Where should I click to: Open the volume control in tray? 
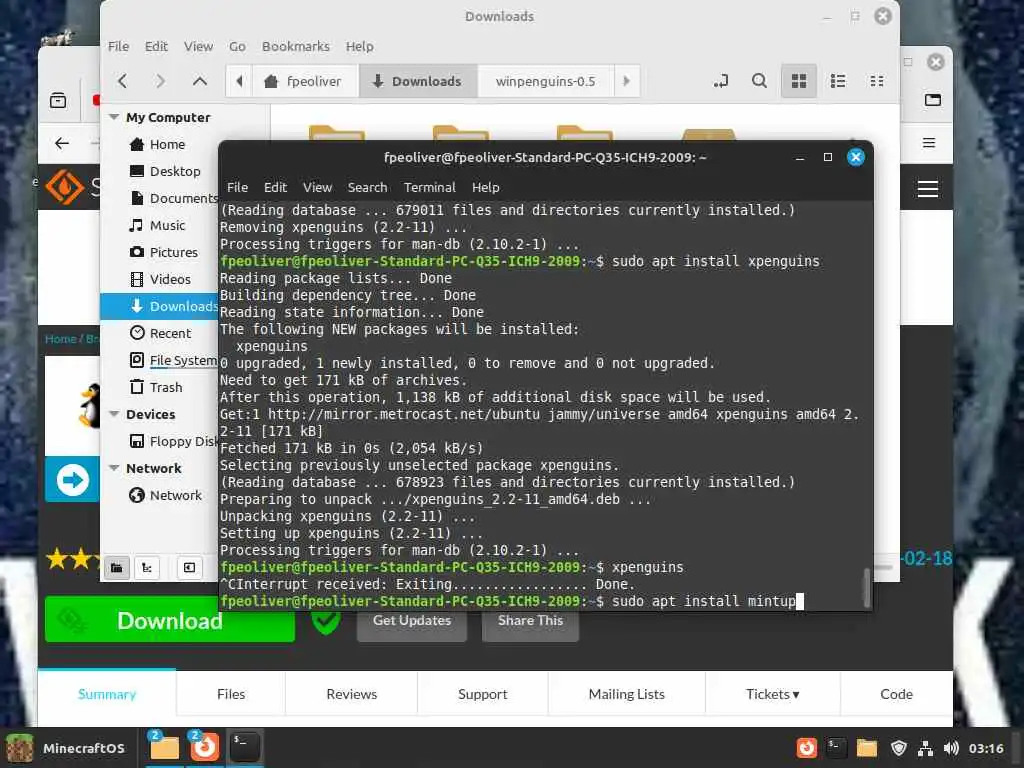point(951,748)
